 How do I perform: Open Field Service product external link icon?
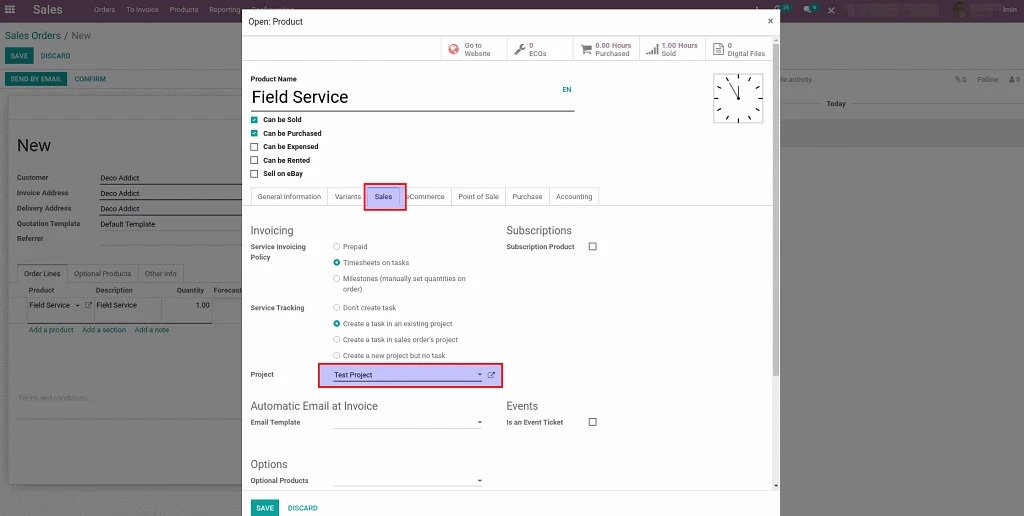[88, 305]
